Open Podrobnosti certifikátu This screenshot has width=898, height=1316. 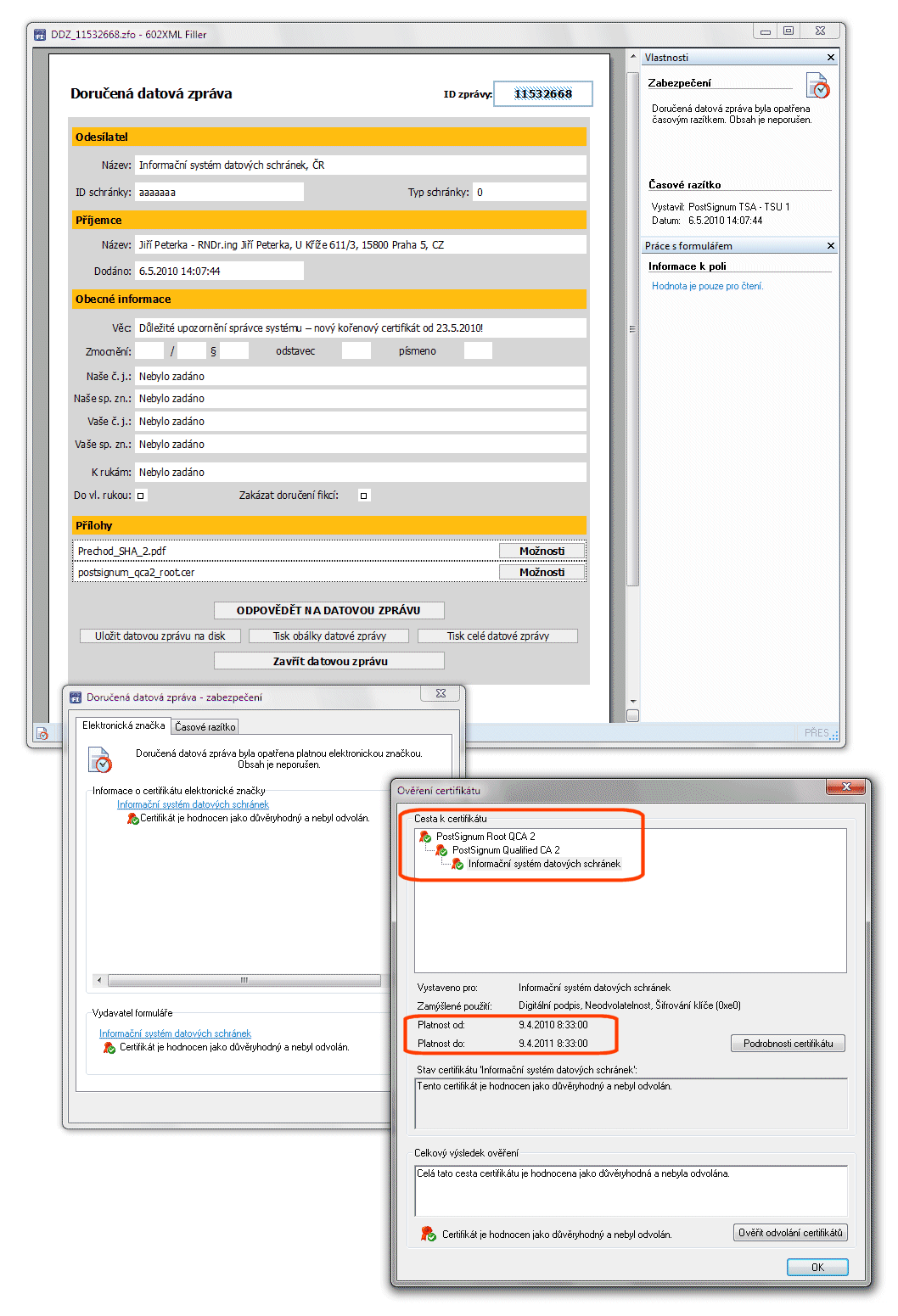pos(788,1044)
